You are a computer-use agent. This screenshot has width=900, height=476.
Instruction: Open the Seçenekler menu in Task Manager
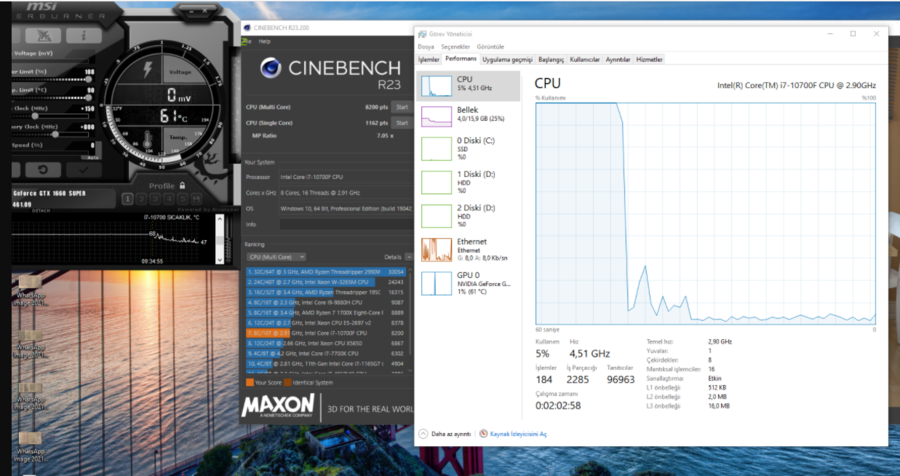[456, 47]
